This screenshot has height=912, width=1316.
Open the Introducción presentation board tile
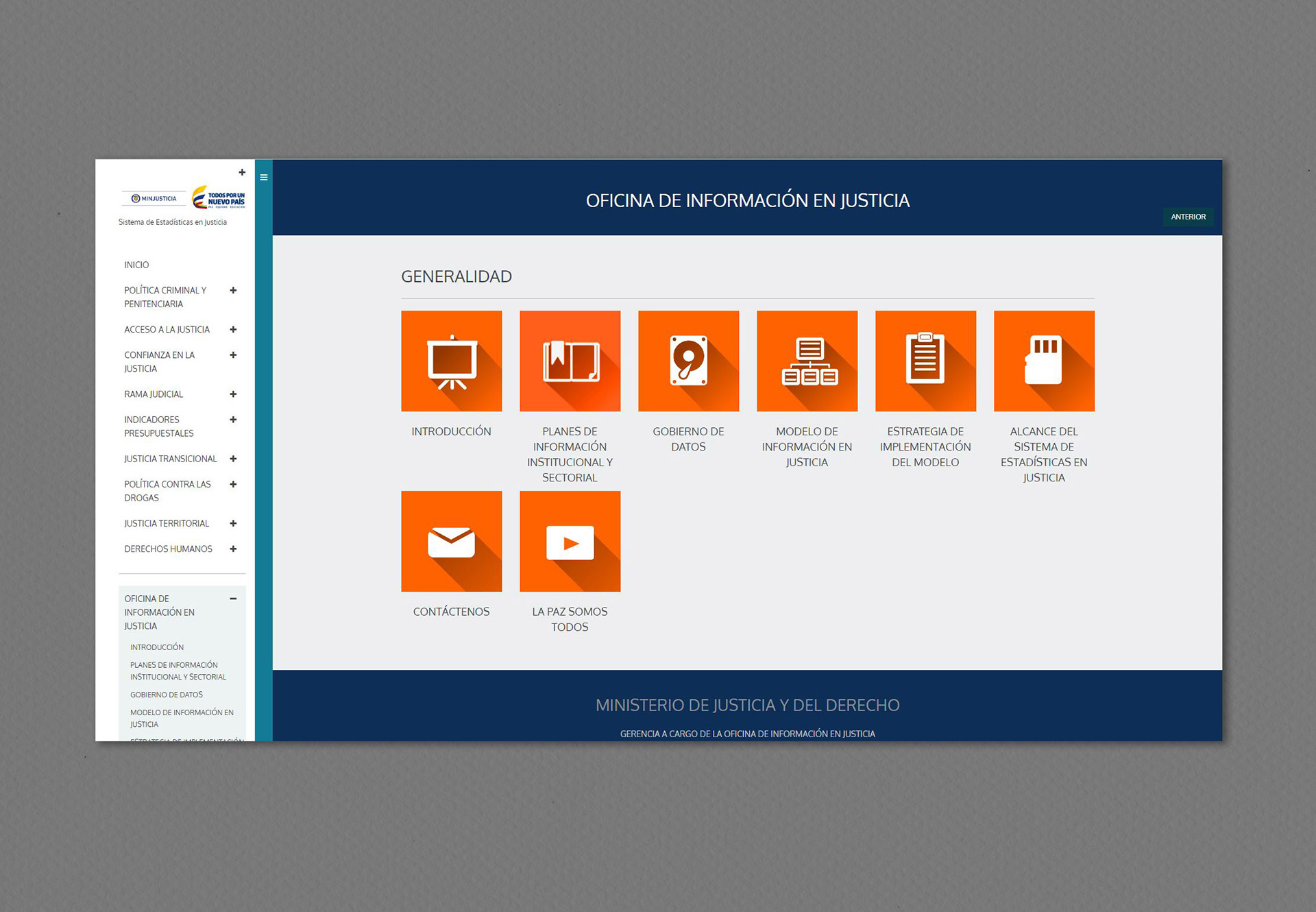(x=451, y=361)
